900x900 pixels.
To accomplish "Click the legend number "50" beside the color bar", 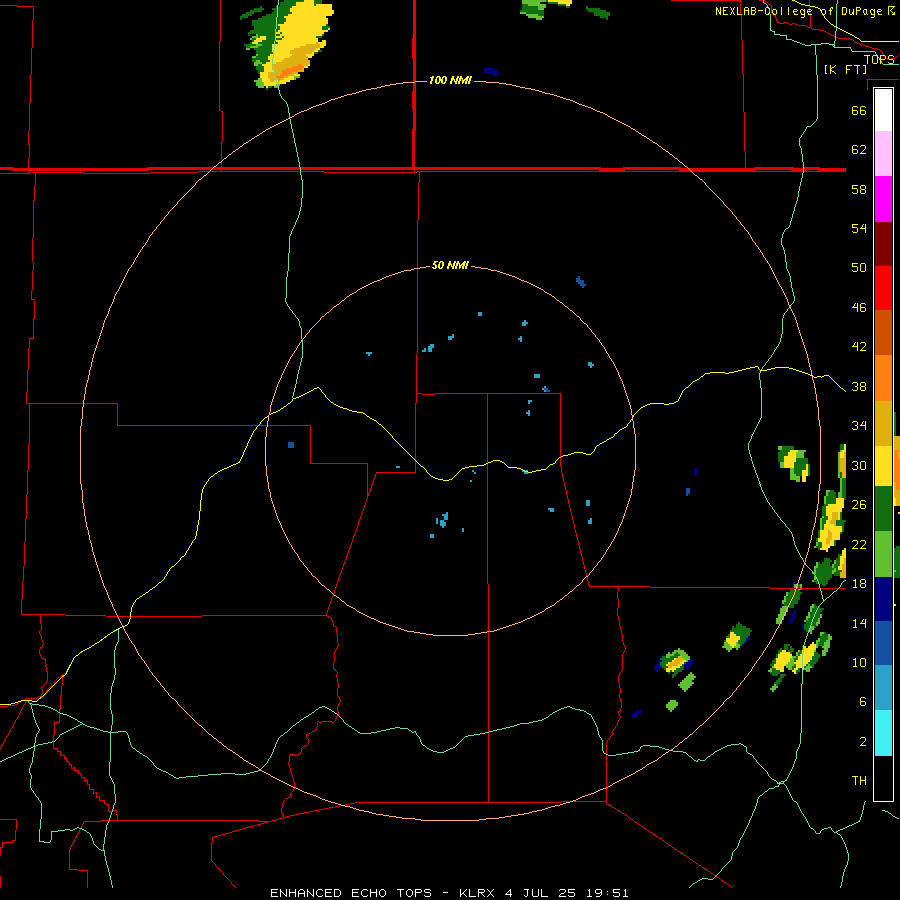I will 859,267.
